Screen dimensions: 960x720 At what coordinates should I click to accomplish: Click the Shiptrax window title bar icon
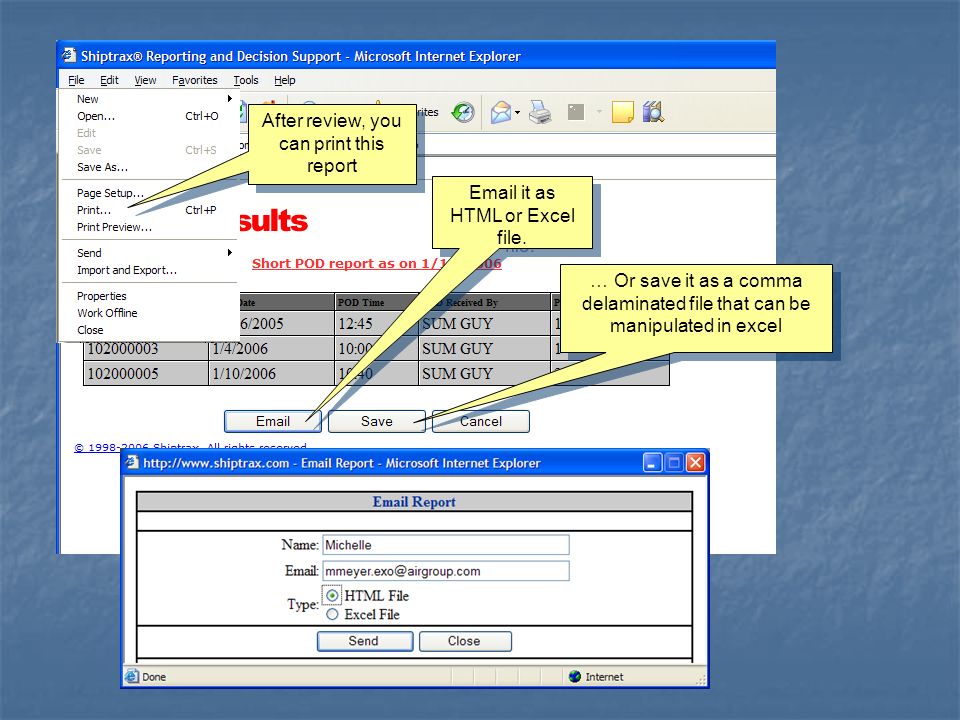pos(69,56)
